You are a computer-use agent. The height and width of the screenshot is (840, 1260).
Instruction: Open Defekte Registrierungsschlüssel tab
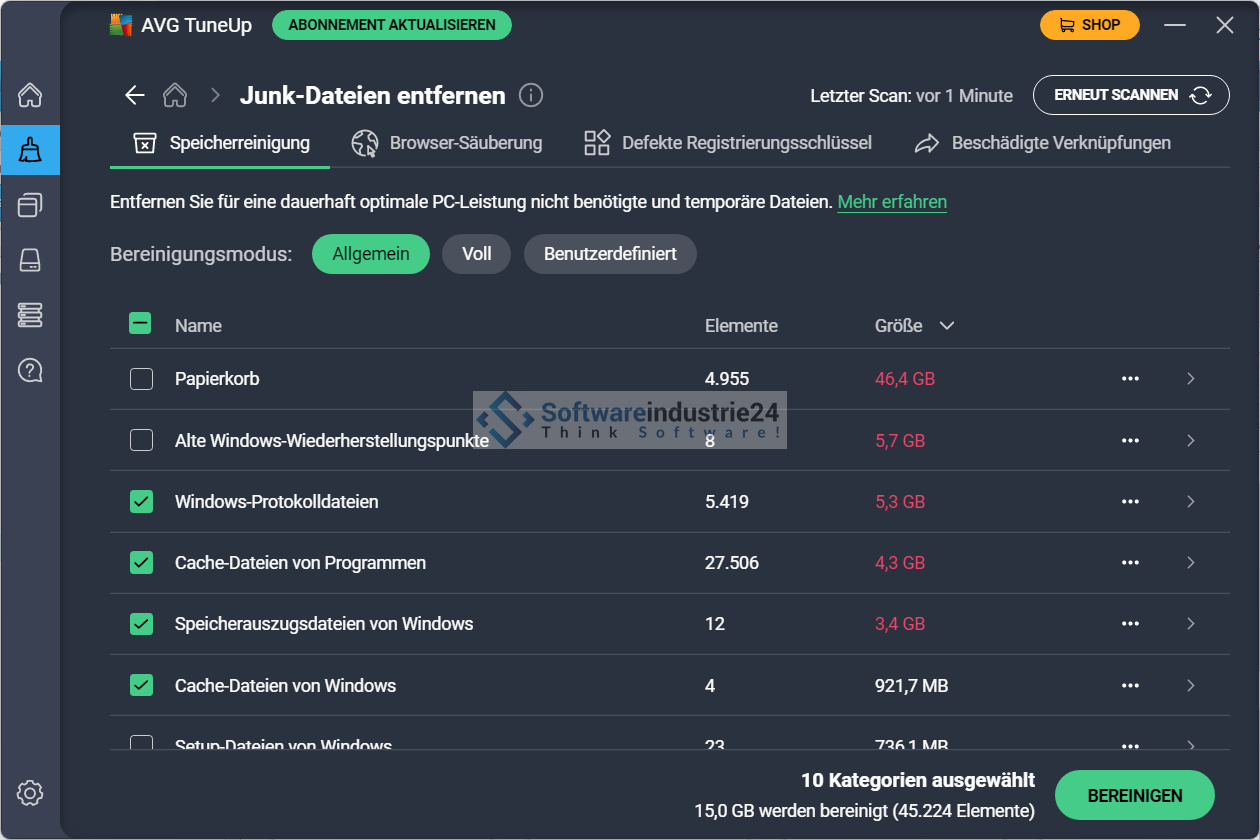(728, 143)
